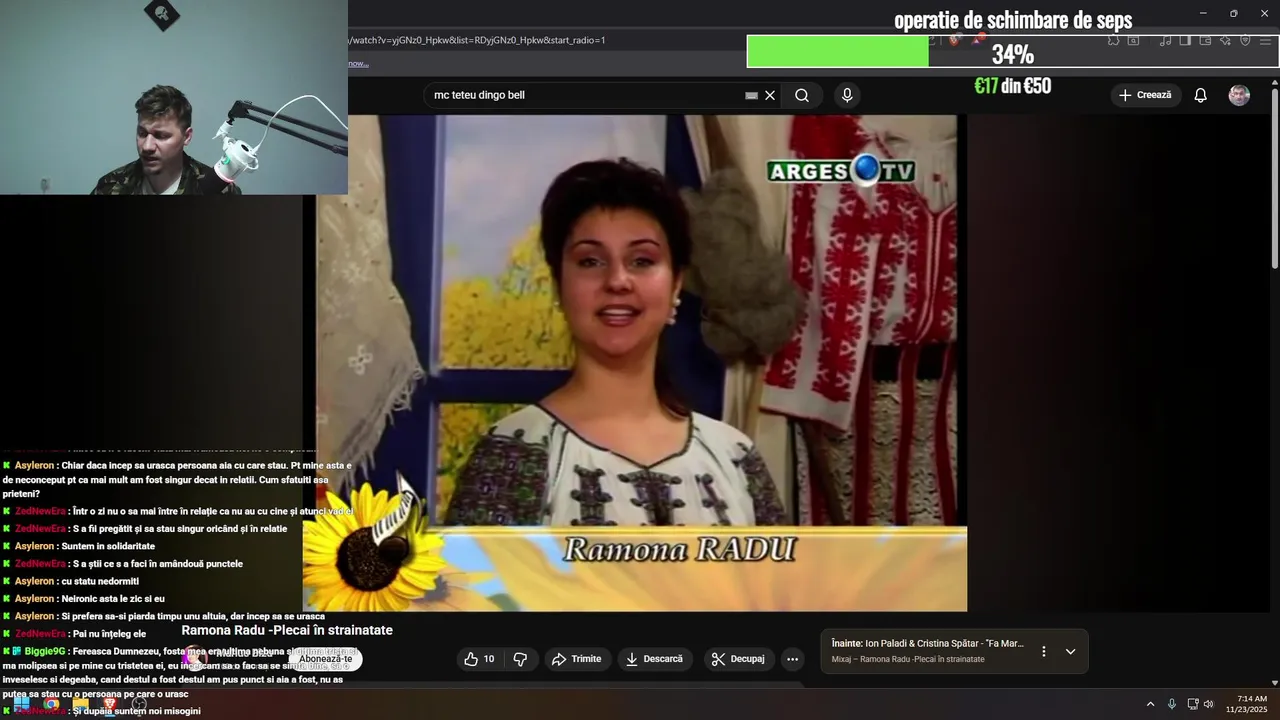
Task: Open File Explorer from taskbar
Action: point(80,704)
